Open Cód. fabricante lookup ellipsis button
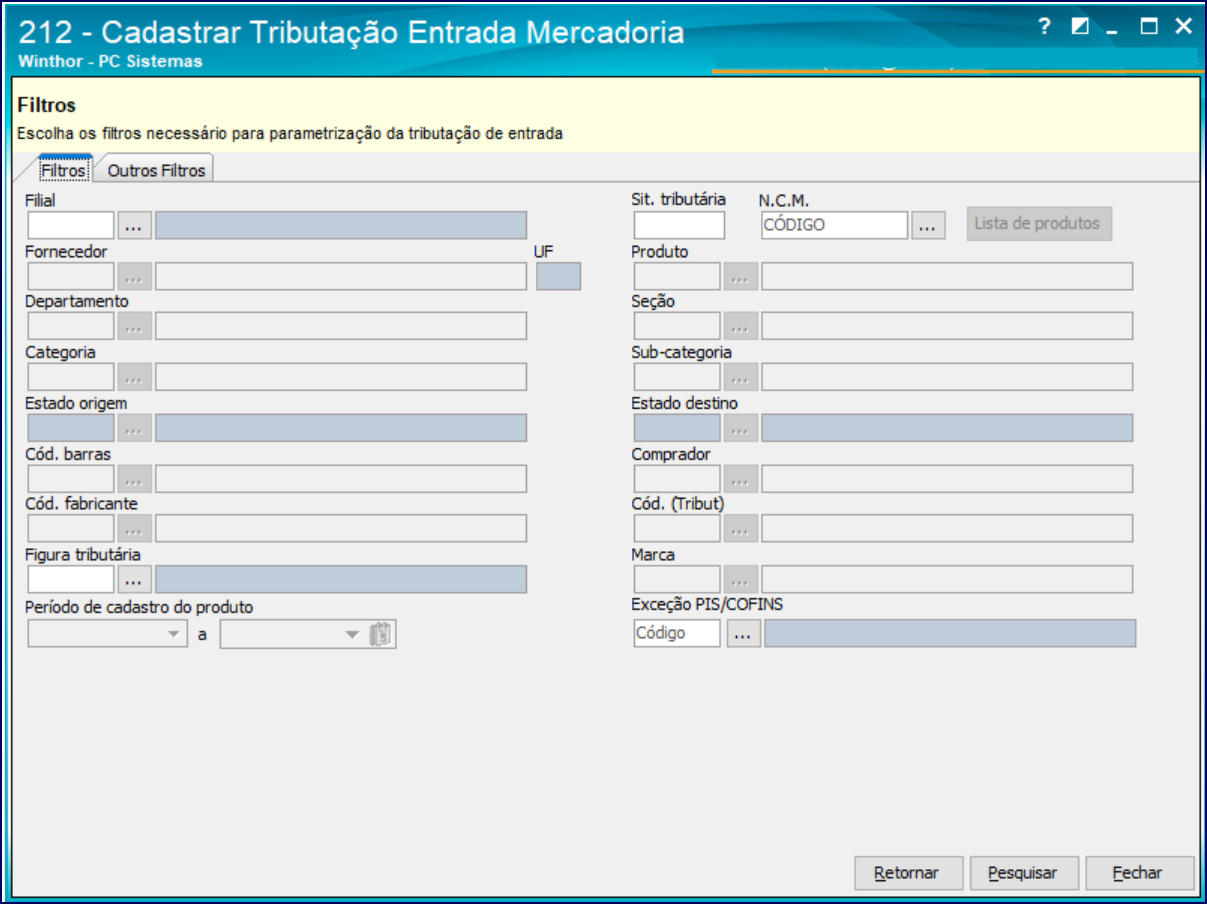The width and height of the screenshot is (1207, 904). pyautogui.click(x=135, y=528)
